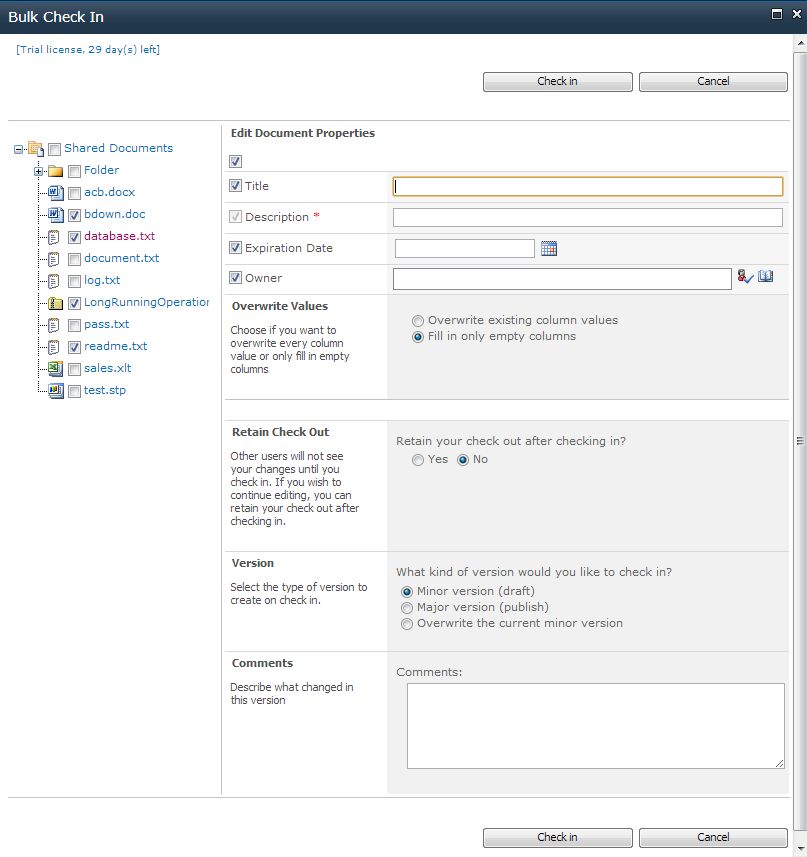Click the LongRunningOperation file icon
Viewport: 807px width, 857px height.
tap(56, 302)
